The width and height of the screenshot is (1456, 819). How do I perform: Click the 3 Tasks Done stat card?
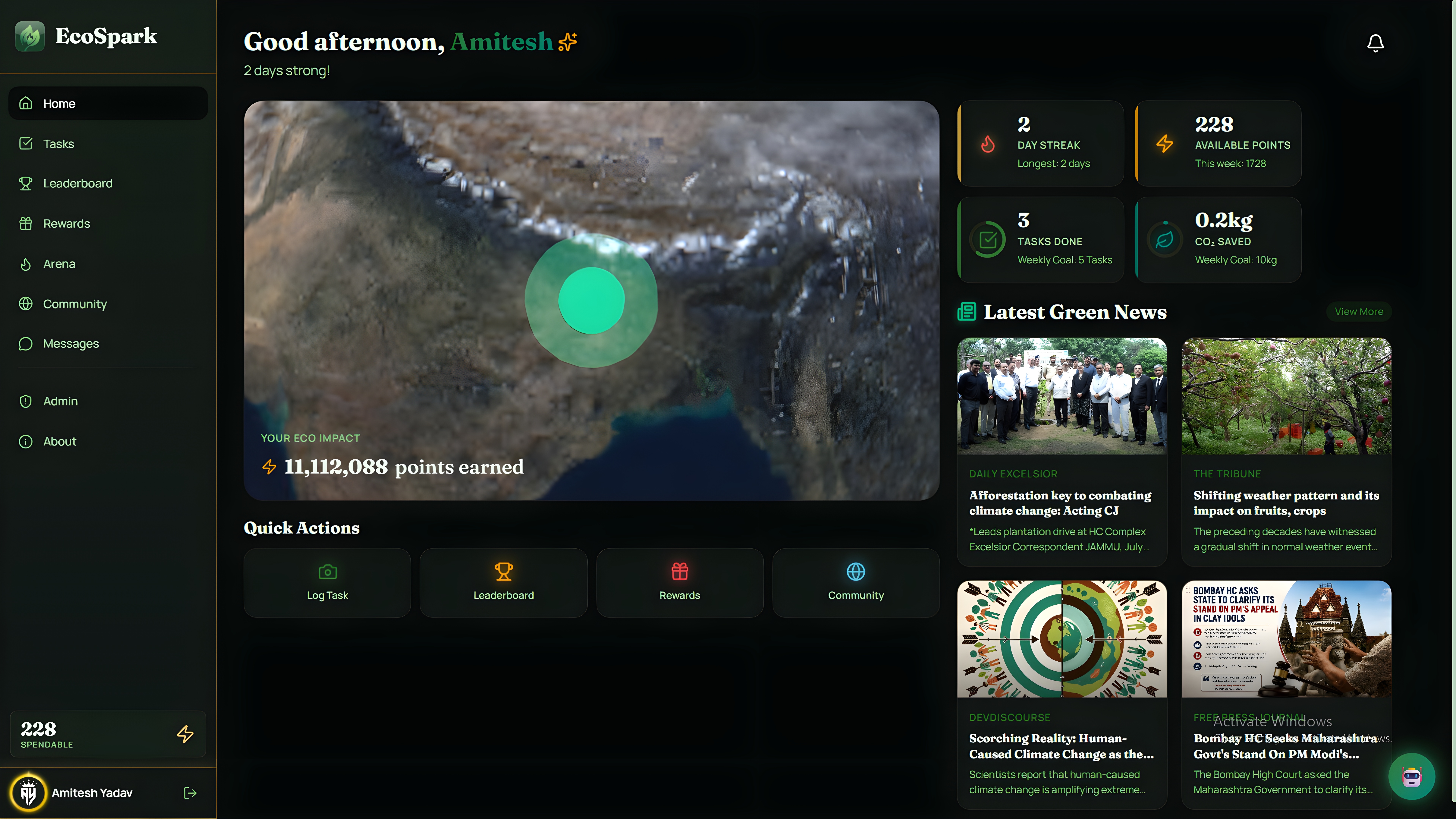tap(1041, 240)
